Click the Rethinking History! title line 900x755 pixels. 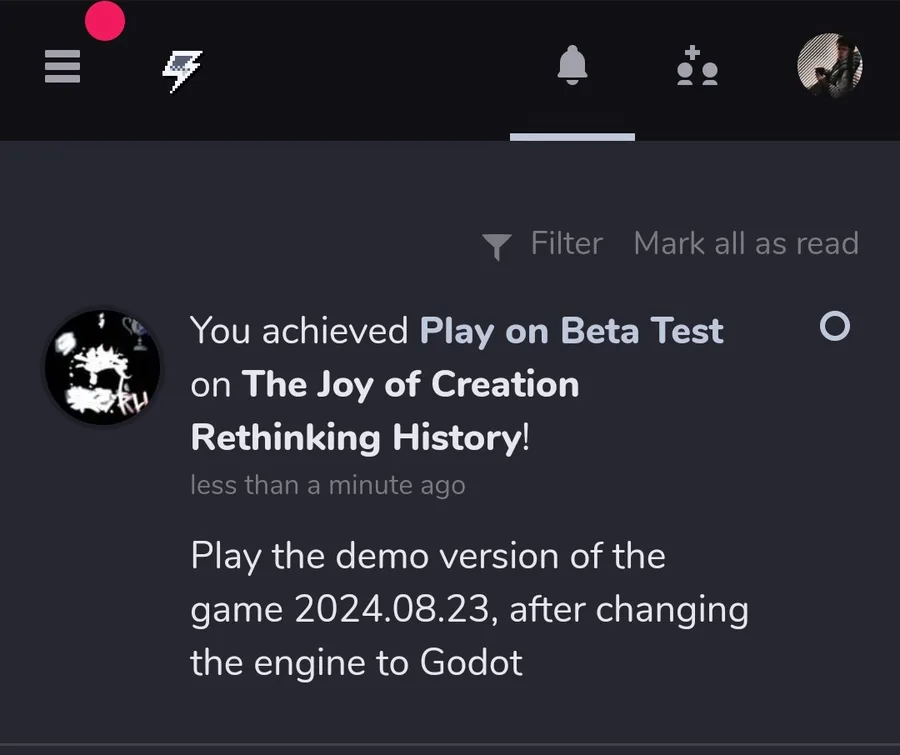tap(360, 438)
